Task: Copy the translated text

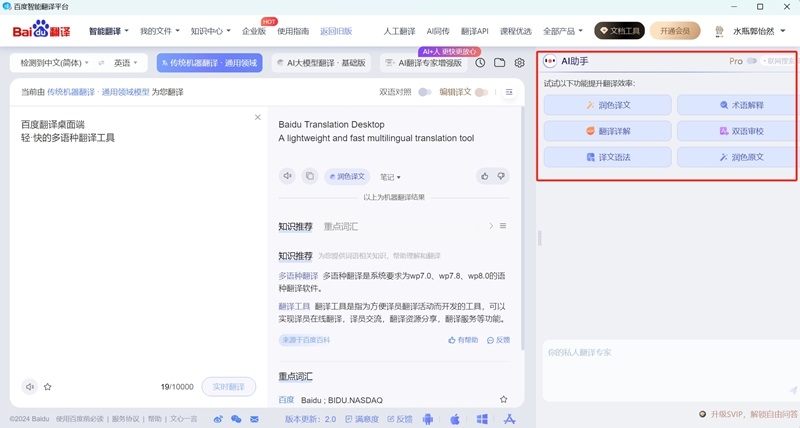Action: coord(310,176)
